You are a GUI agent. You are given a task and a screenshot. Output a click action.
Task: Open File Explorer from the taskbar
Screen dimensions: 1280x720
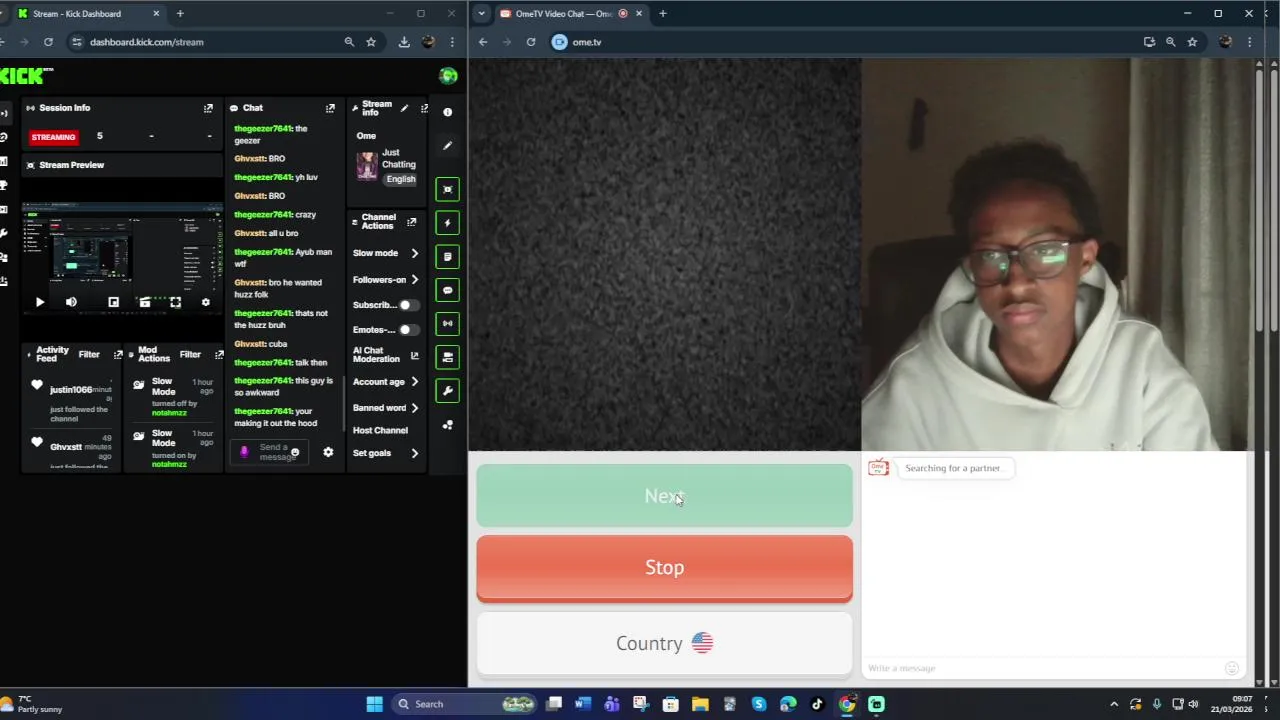pyautogui.click(x=700, y=704)
